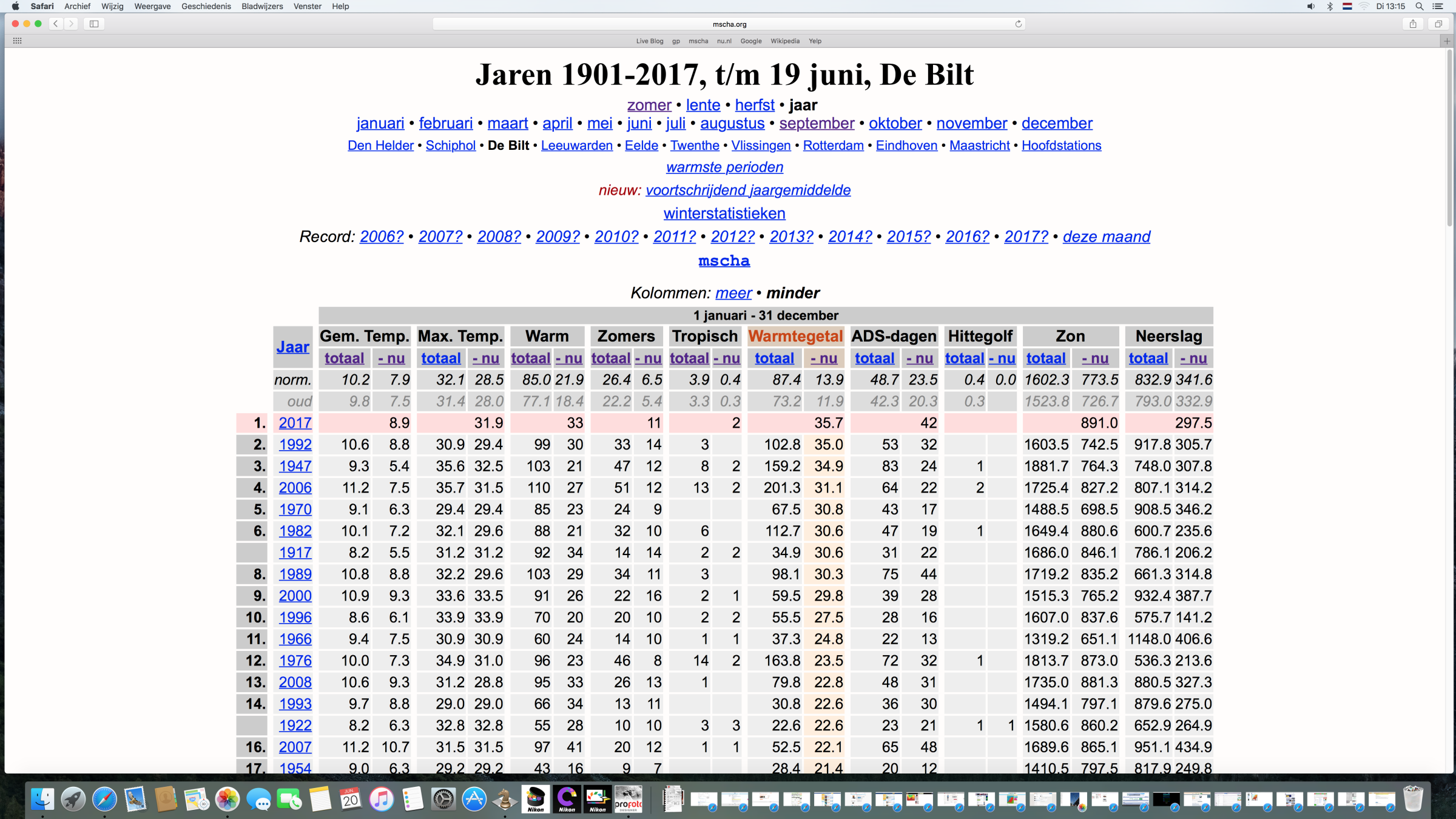Image resolution: width=1456 pixels, height=819 pixels.
Task: Open Maps app in dock
Action: pyautogui.click(x=197, y=799)
